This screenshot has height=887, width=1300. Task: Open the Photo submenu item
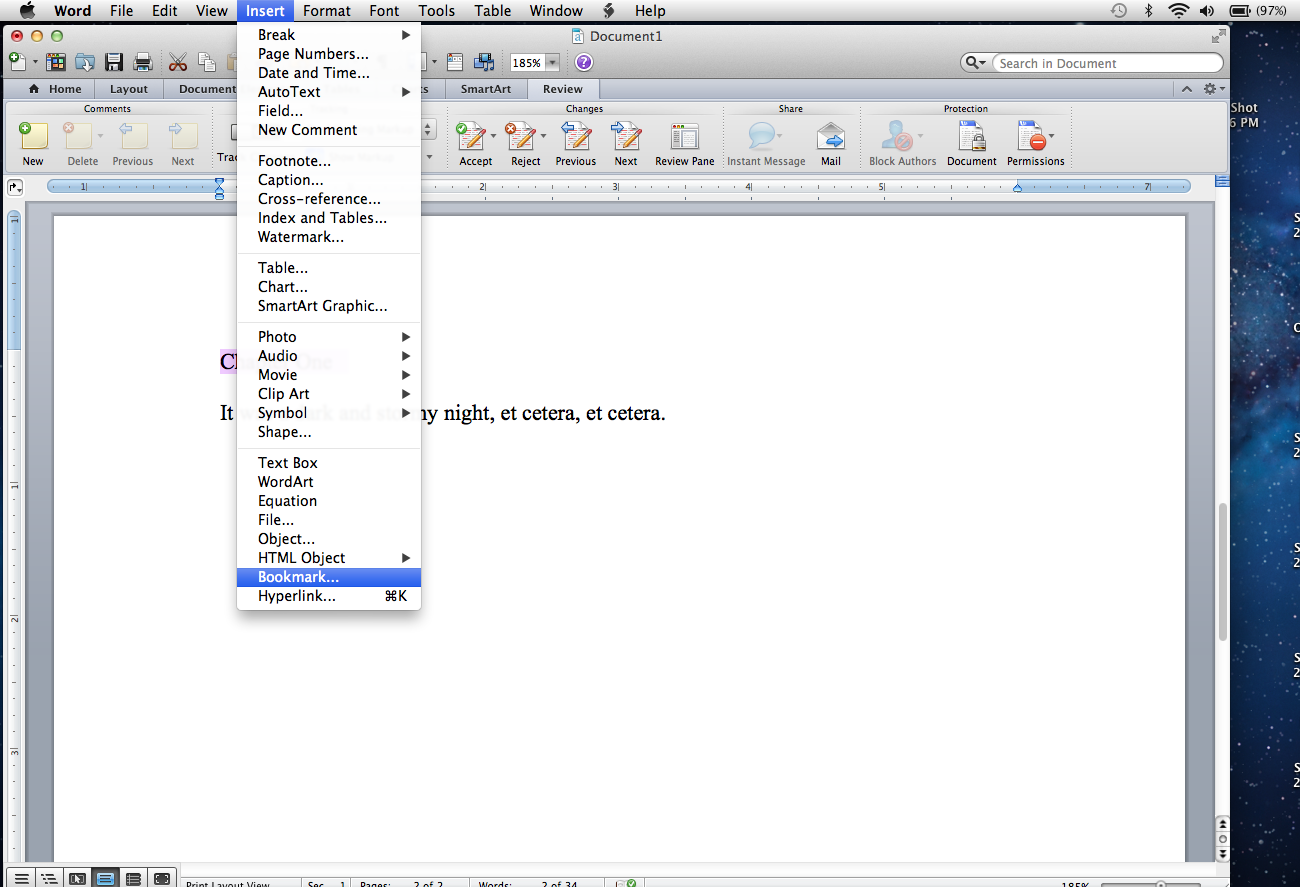(x=329, y=337)
